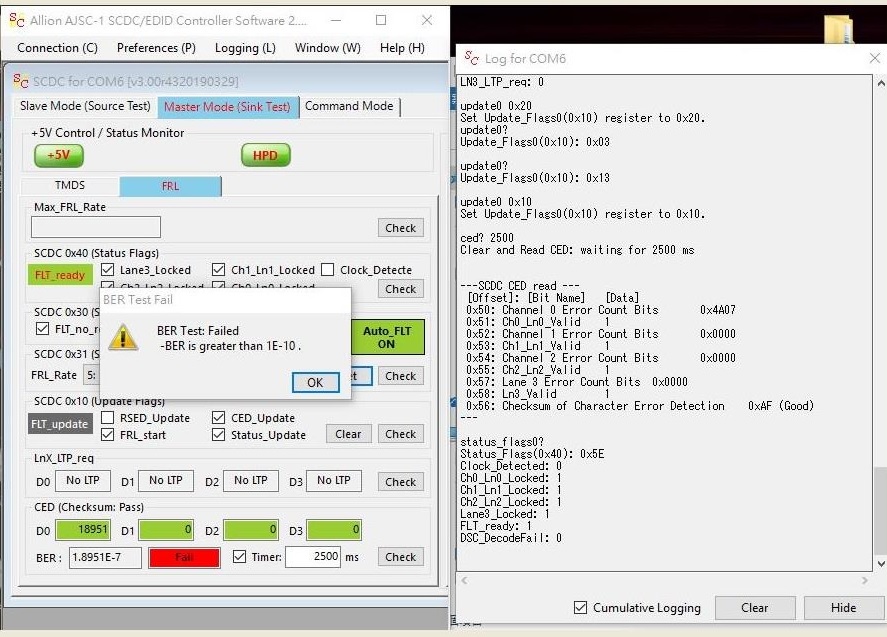Click the red Fail BER result indicator

point(184,557)
